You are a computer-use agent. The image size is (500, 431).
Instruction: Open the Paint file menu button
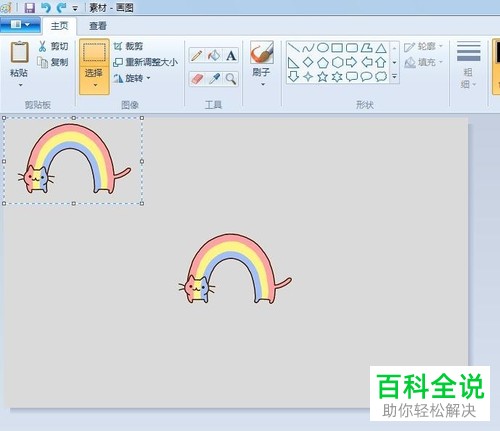click(x=20, y=25)
